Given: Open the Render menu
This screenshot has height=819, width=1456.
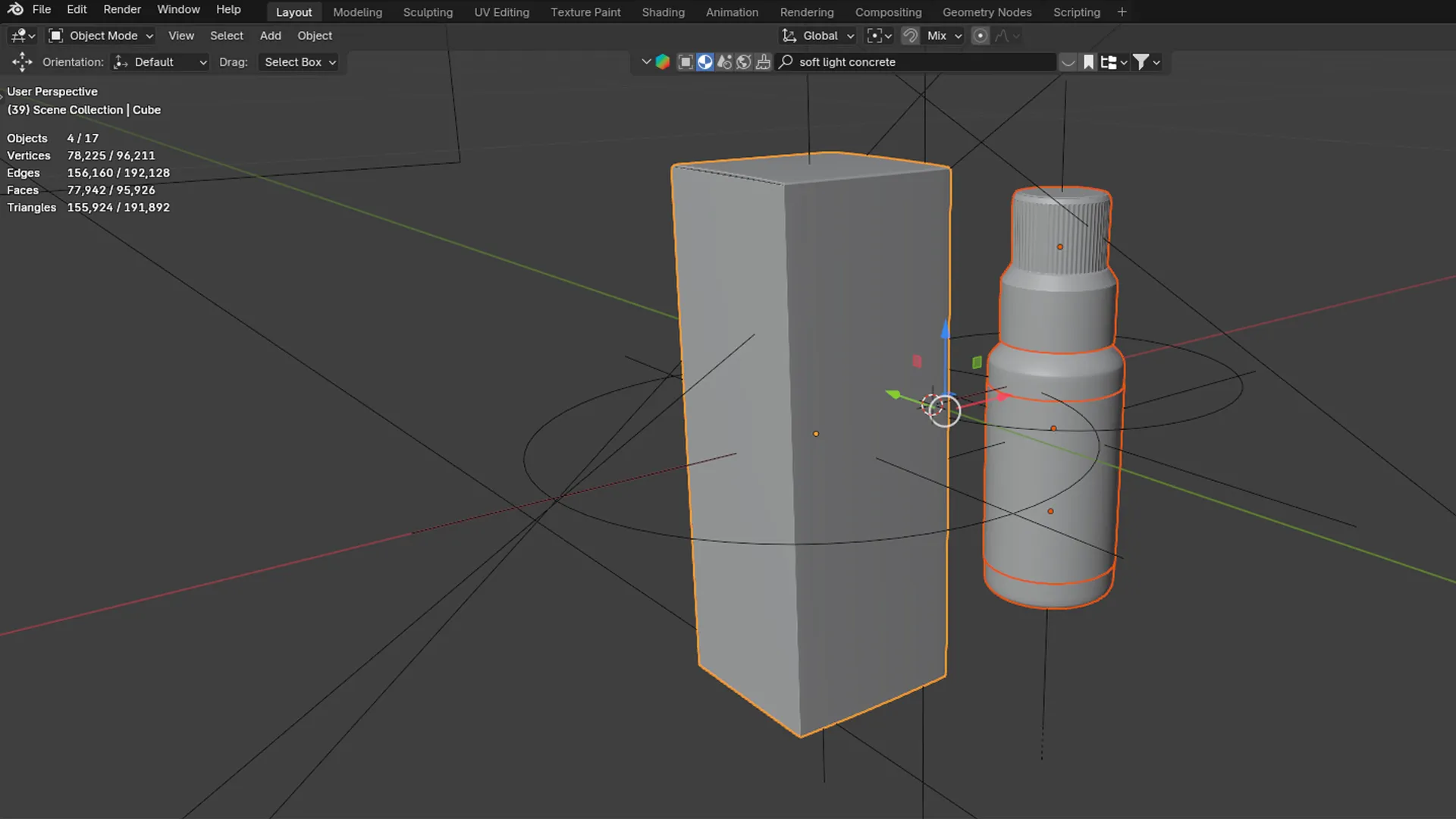Looking at the screenshot, I should coord(121,9).
